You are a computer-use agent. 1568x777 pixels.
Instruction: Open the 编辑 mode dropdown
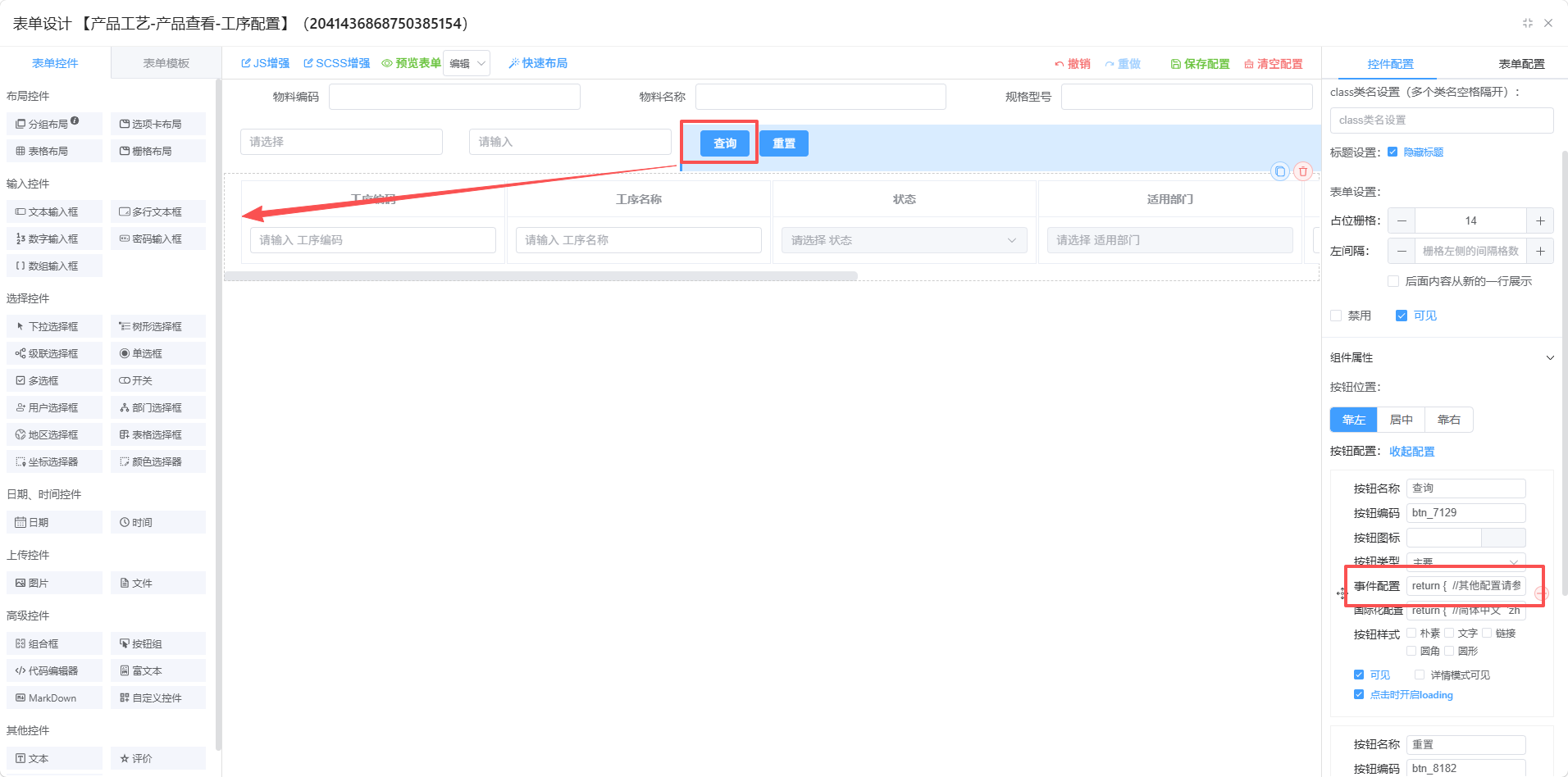[467, 63]
